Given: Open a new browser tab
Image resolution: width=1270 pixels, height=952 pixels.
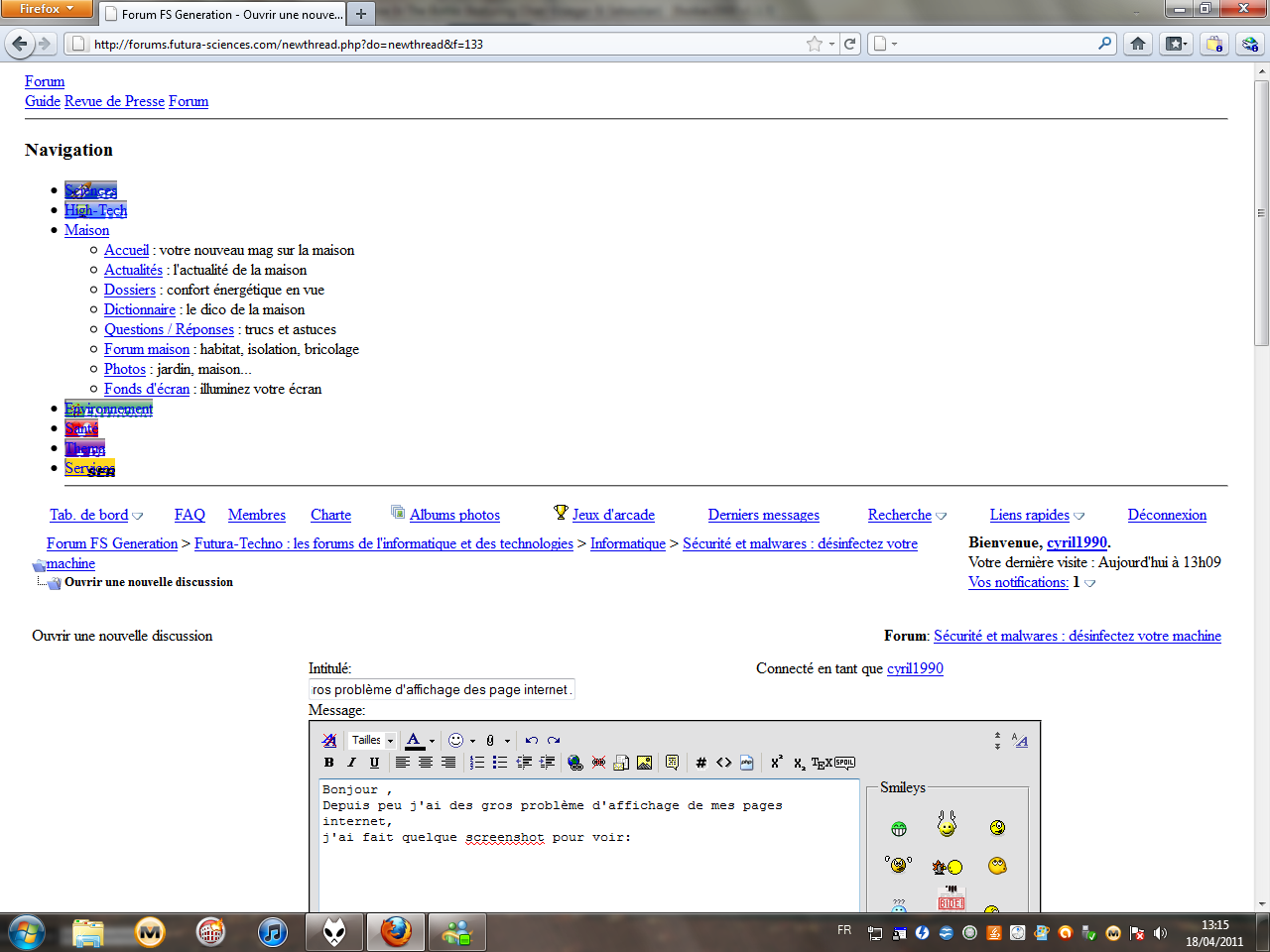Looking at the screenshot, I should click(x=361, y=14).
